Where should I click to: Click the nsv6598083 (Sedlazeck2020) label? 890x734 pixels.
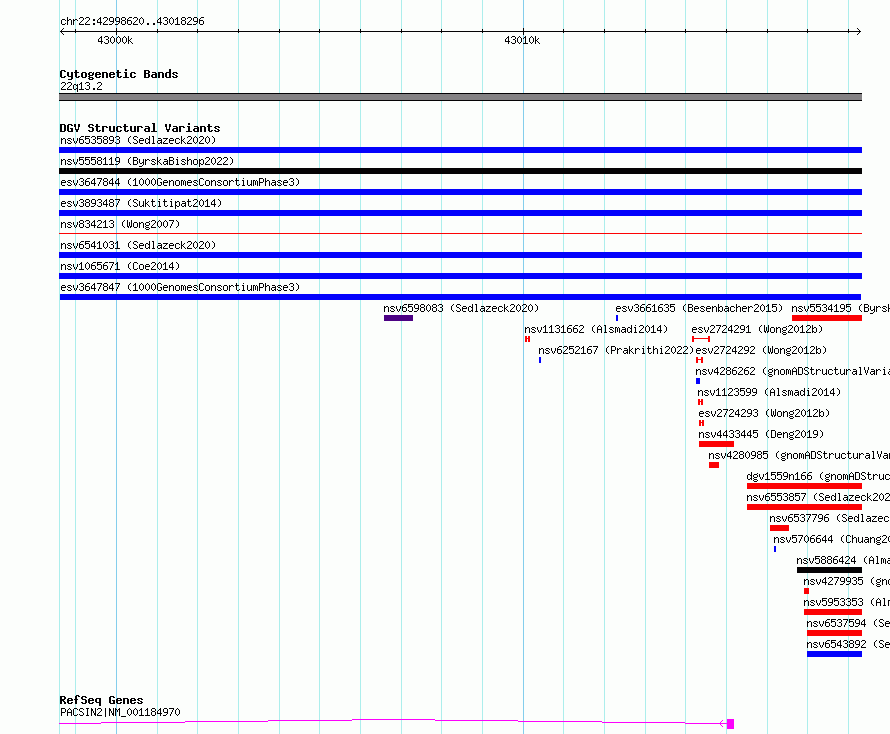(x=461, y=308)
